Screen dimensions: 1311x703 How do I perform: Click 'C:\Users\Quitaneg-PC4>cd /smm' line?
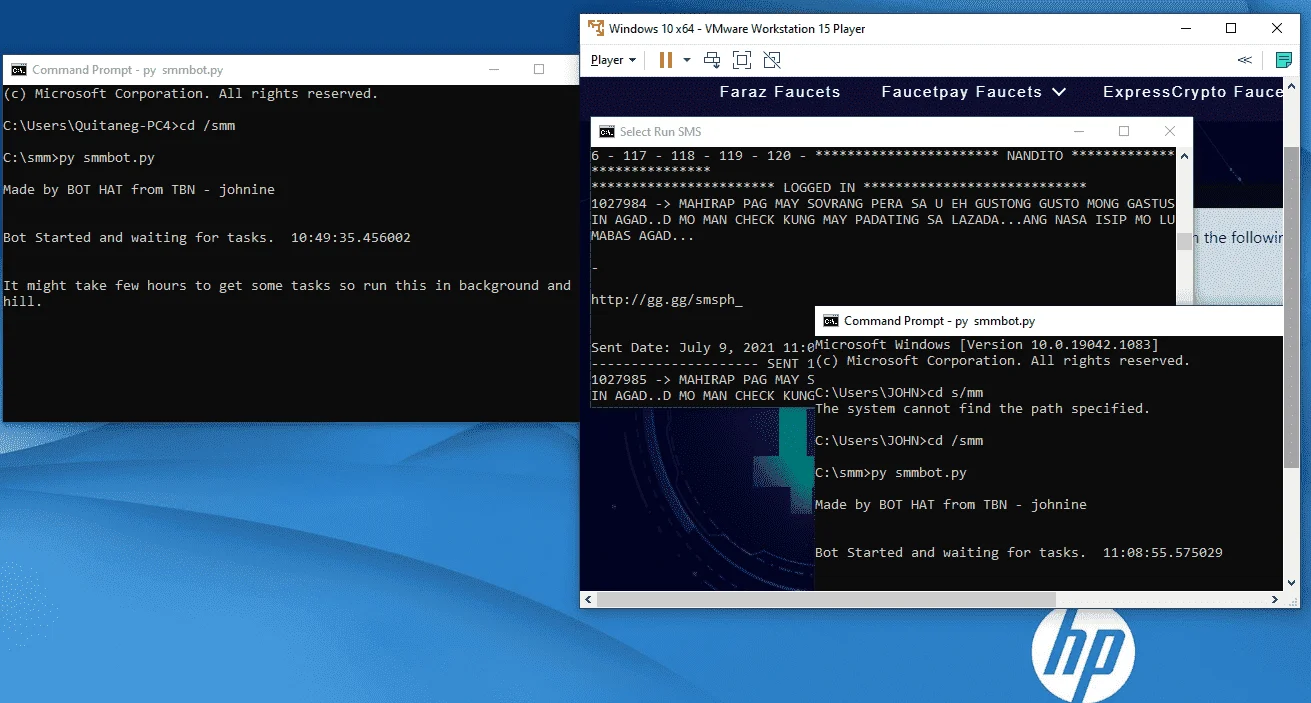coord(119,126)
